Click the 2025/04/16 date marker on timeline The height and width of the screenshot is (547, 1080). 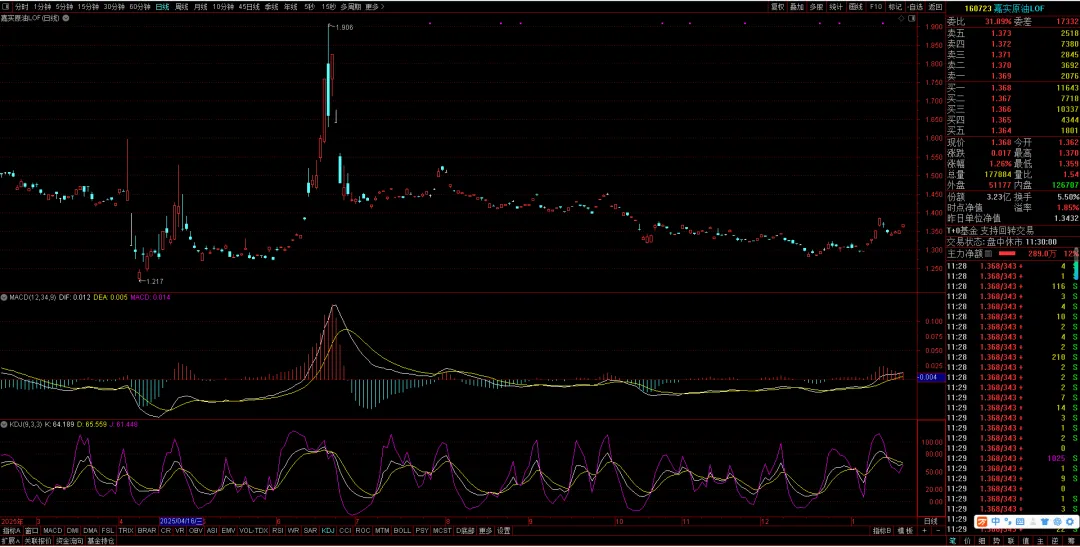coord(182,521)
